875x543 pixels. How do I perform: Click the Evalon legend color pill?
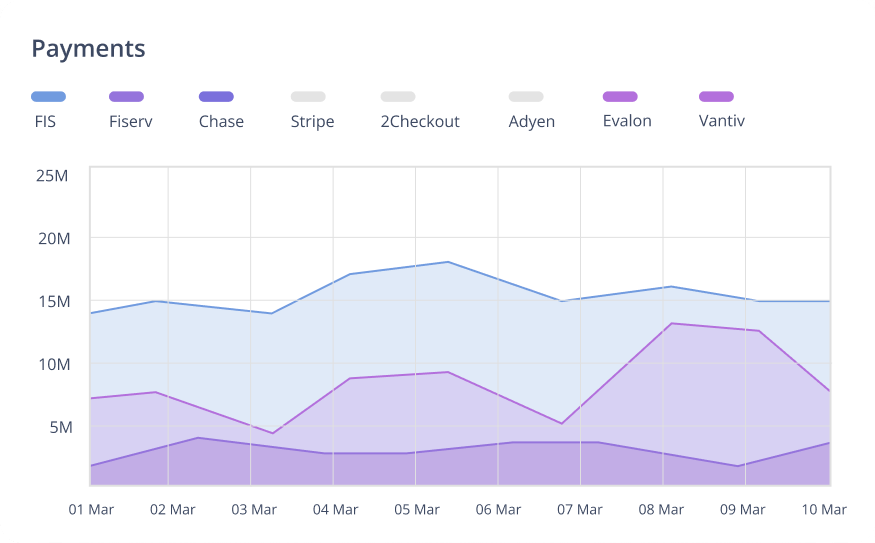click(620, 97)
